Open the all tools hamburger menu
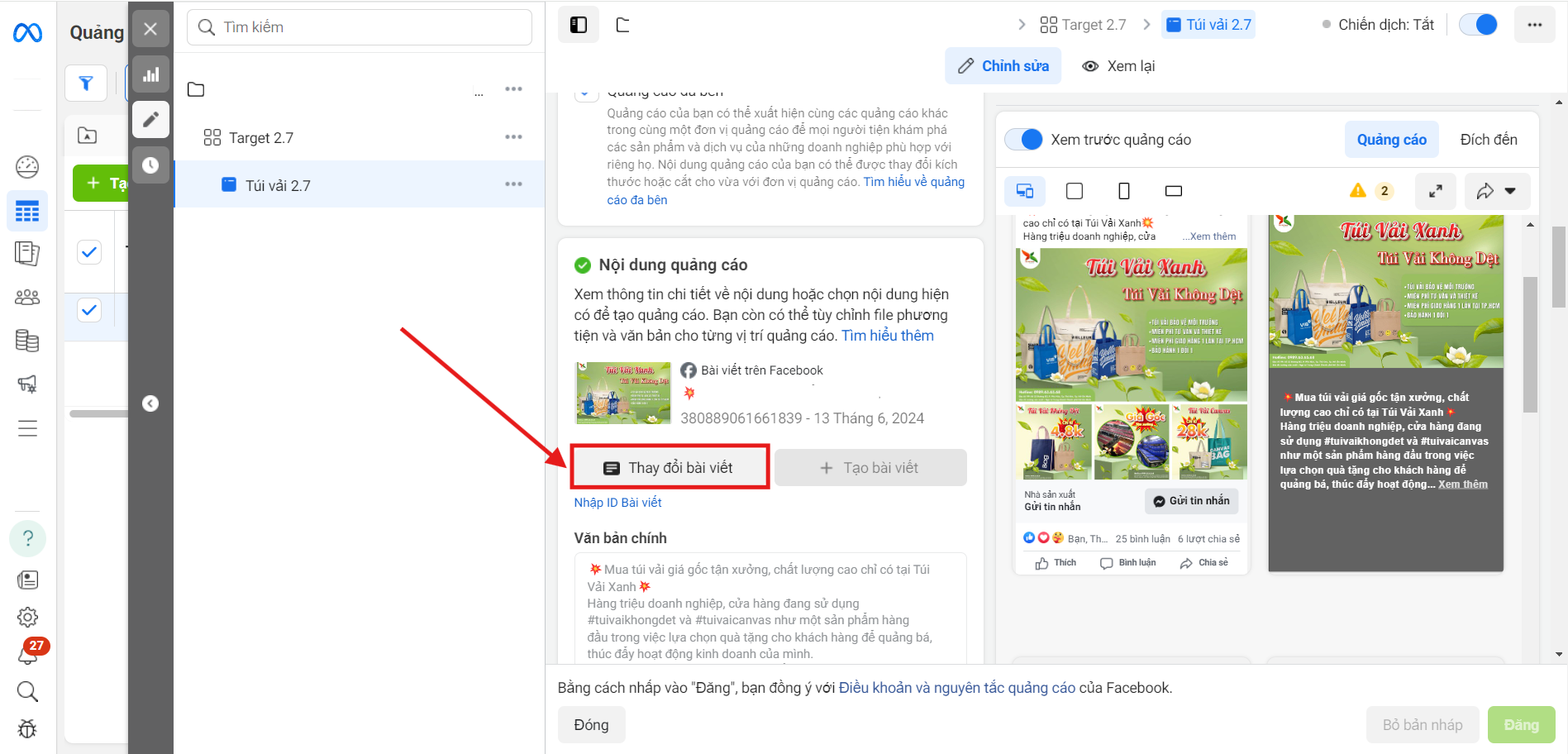Viewport: 1568px width, 754px height. 27,428
